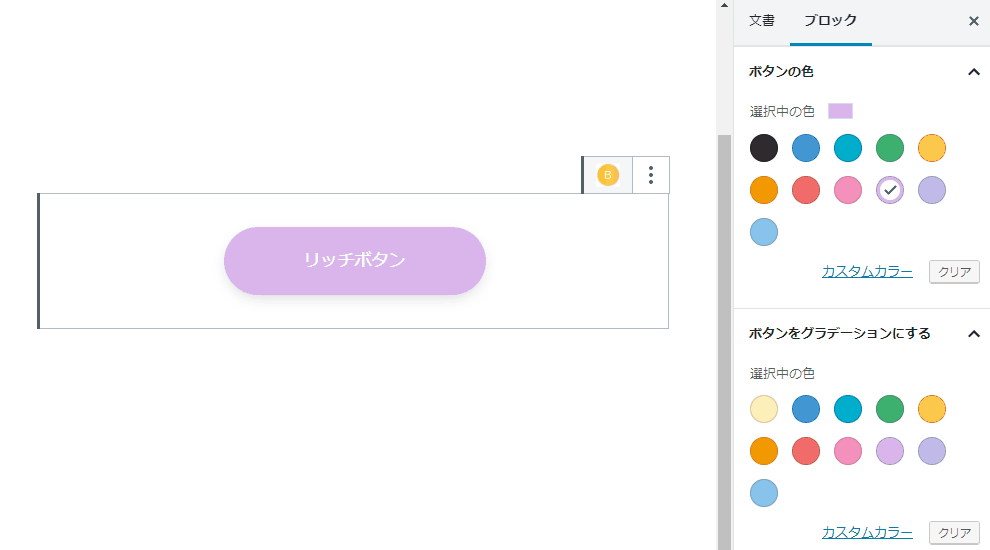Open カスタムカラー under button color
Viewport: 990px width, 550px height.
pos(867,272)
